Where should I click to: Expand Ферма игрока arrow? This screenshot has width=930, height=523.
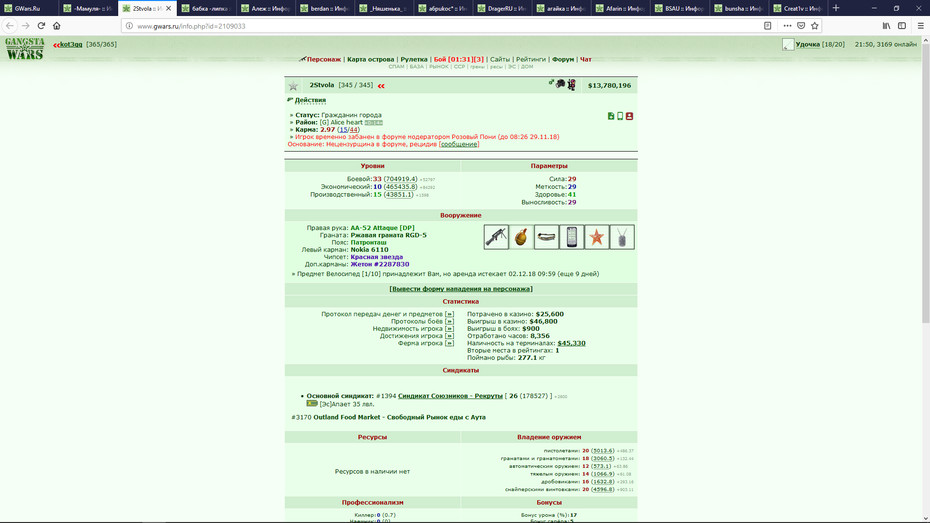(x=449, y=343)
